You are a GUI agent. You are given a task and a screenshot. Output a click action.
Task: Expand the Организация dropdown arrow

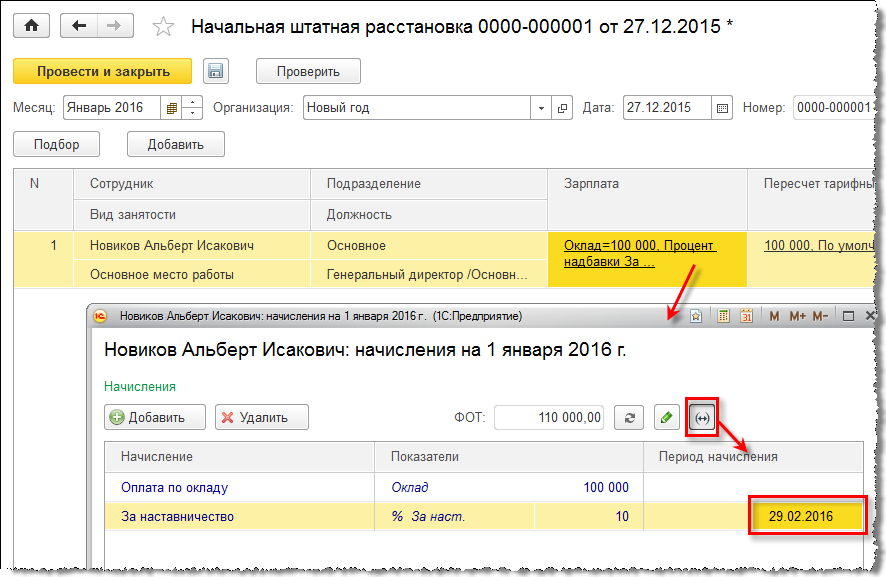point(542,108)
